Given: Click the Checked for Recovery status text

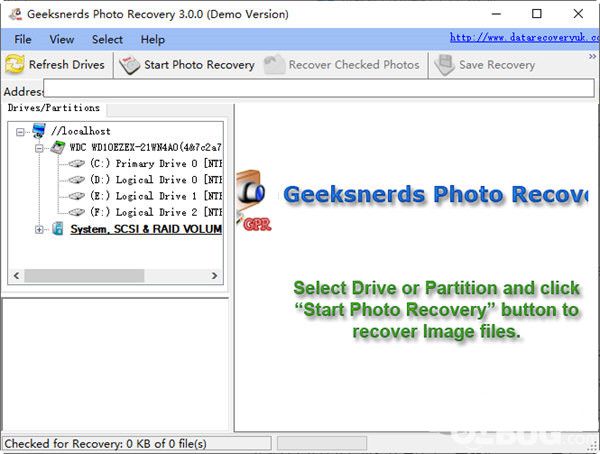Looking at the screenshot, I should (x=105, y=444).
